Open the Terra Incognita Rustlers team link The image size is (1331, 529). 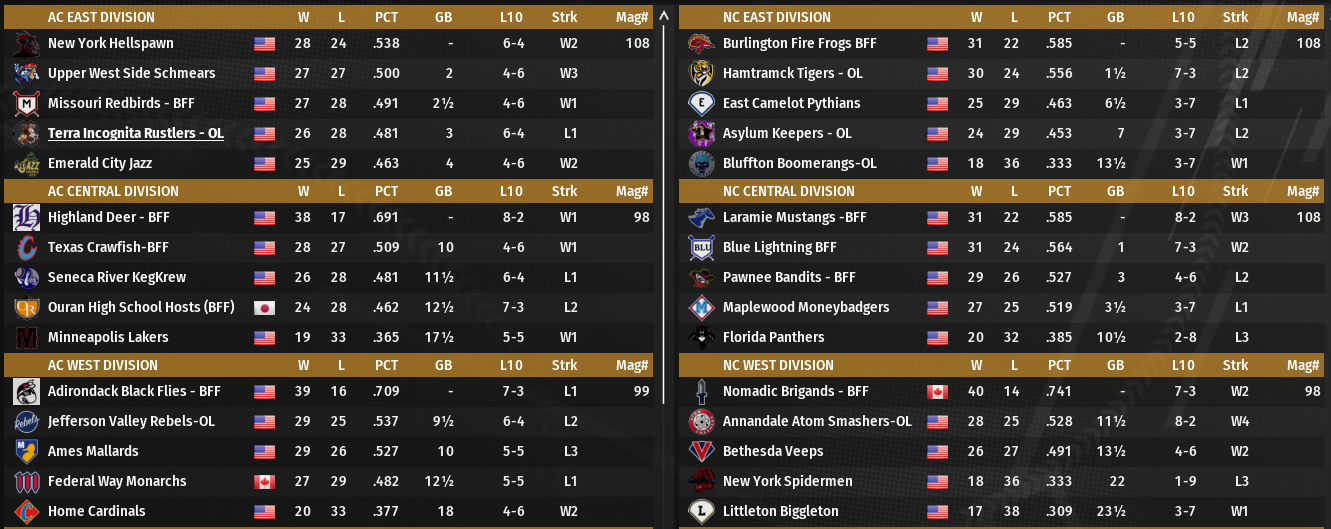point(136,134)
